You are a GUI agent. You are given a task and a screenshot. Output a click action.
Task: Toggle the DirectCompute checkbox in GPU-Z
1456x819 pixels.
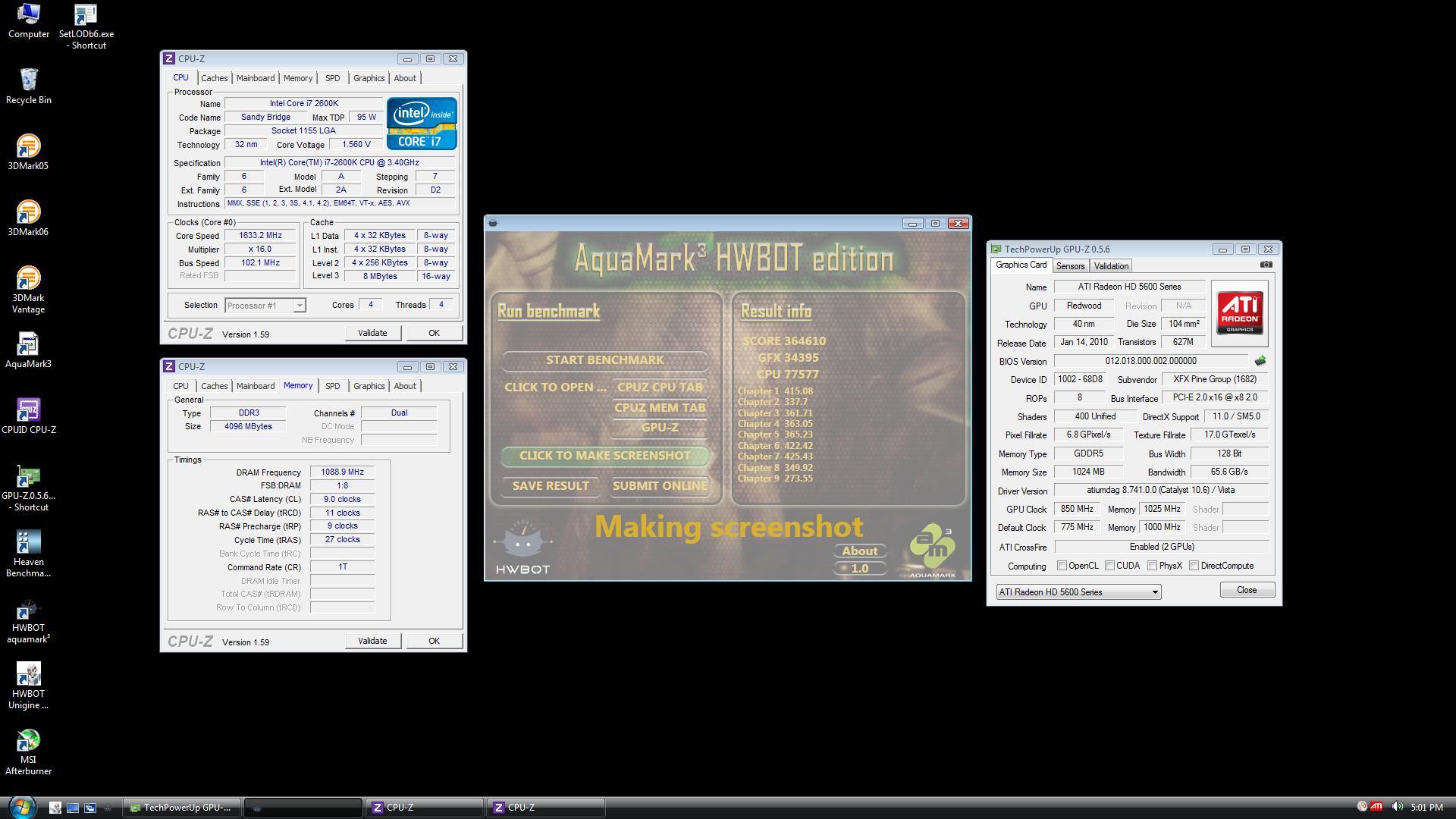[x=1194, y=566]
